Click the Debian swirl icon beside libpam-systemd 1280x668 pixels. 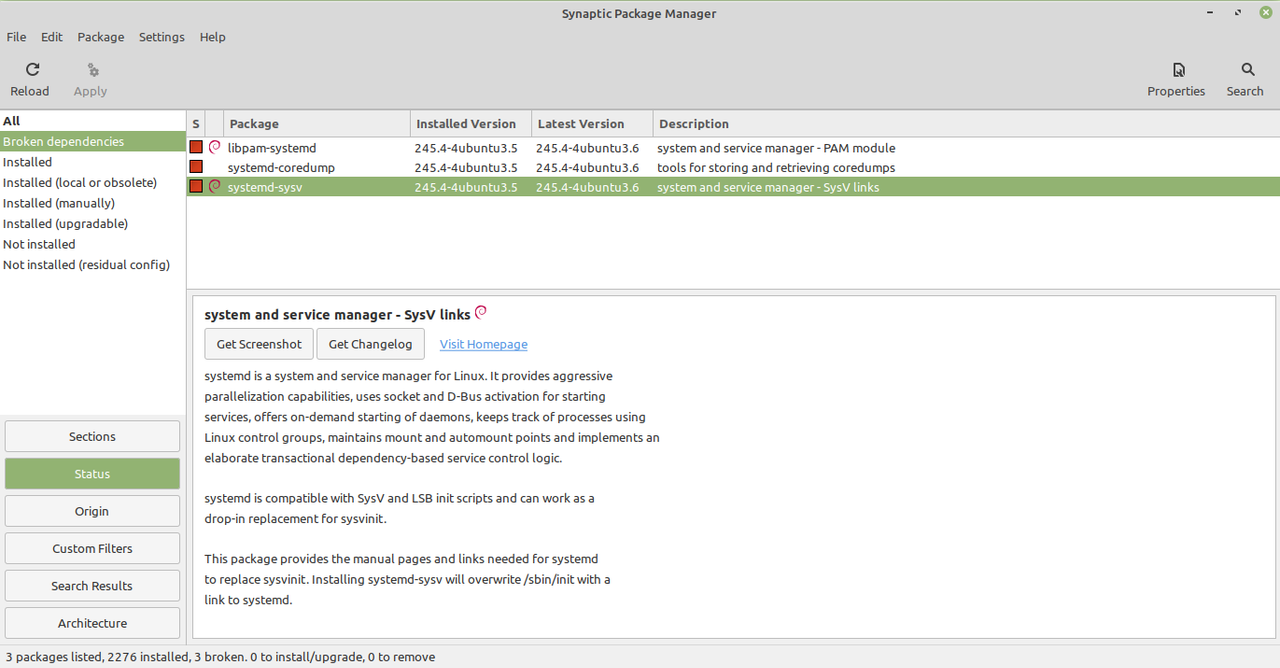click(x=214, y=147)
